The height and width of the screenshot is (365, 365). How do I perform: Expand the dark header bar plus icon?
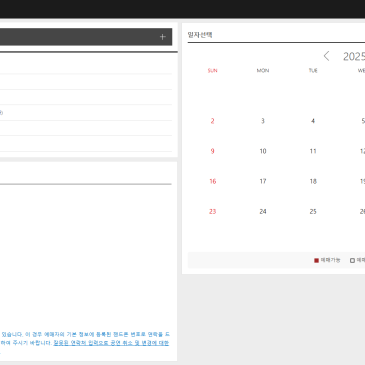coord(162,37)
